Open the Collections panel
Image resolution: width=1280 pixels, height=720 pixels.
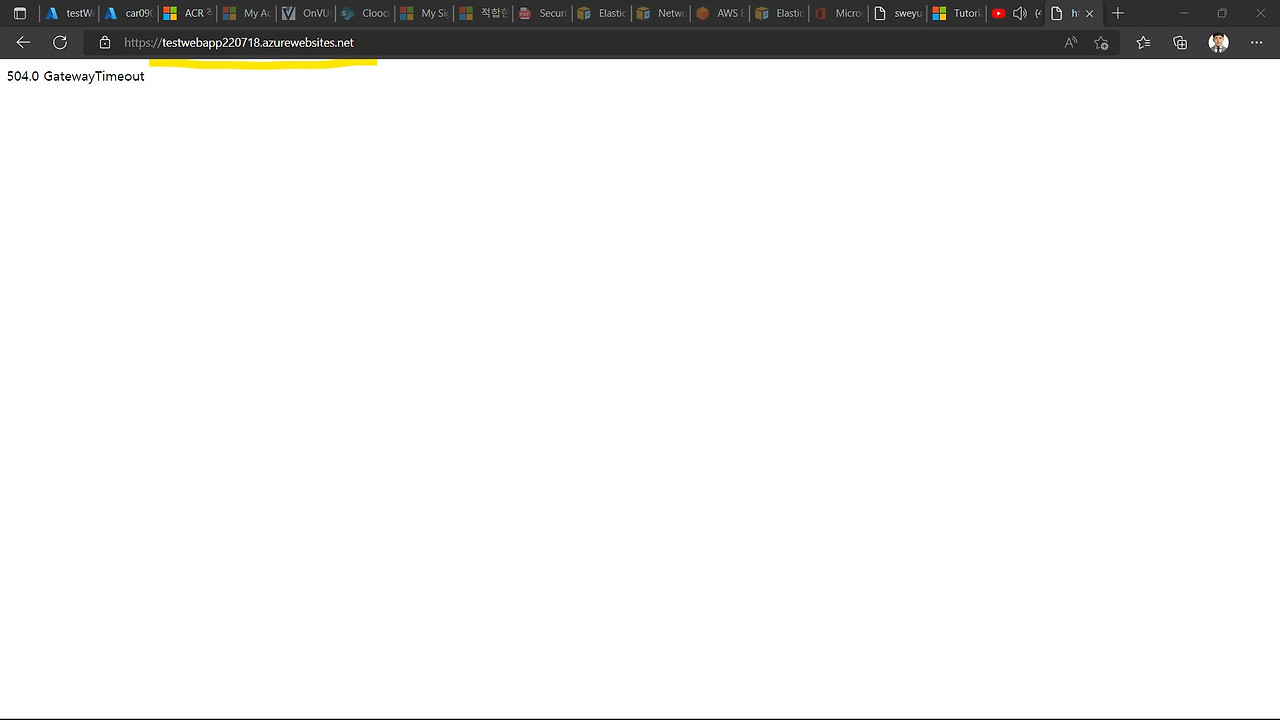point(1180,43)
